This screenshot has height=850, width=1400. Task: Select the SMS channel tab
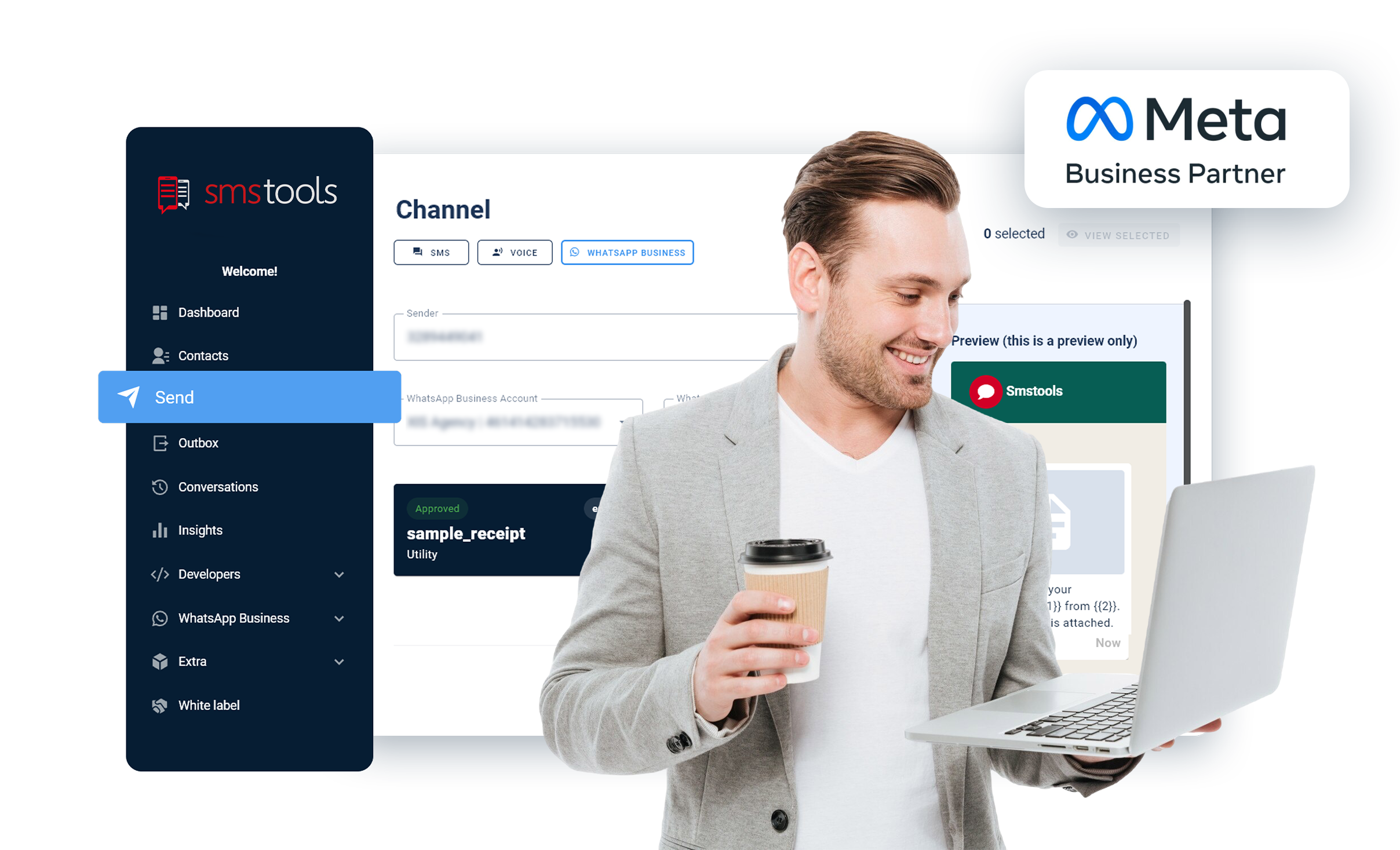[432, 251]
